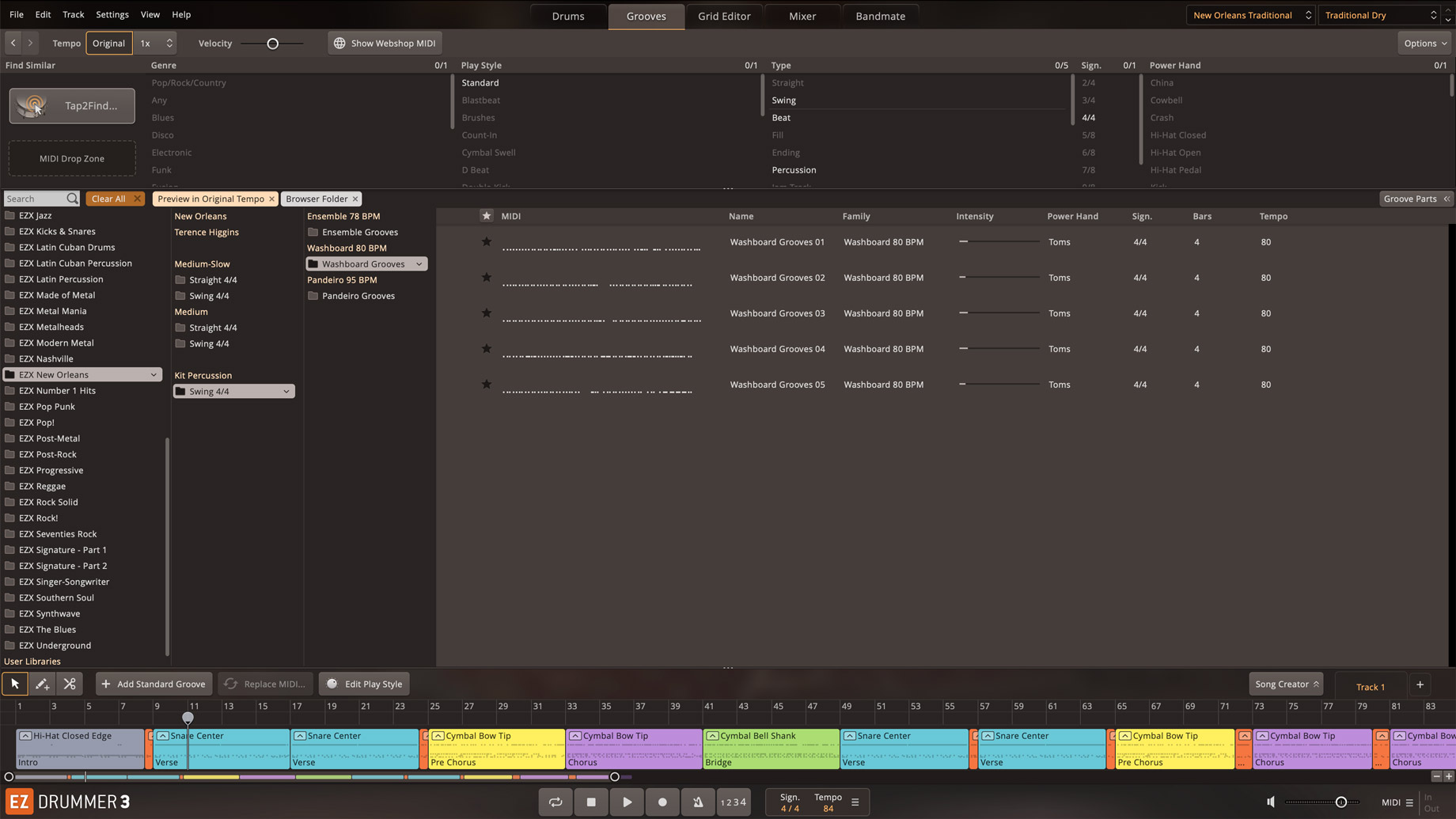Toggle the metronome on or off
The image size is (1456, 819).
[x=698, y=802]
